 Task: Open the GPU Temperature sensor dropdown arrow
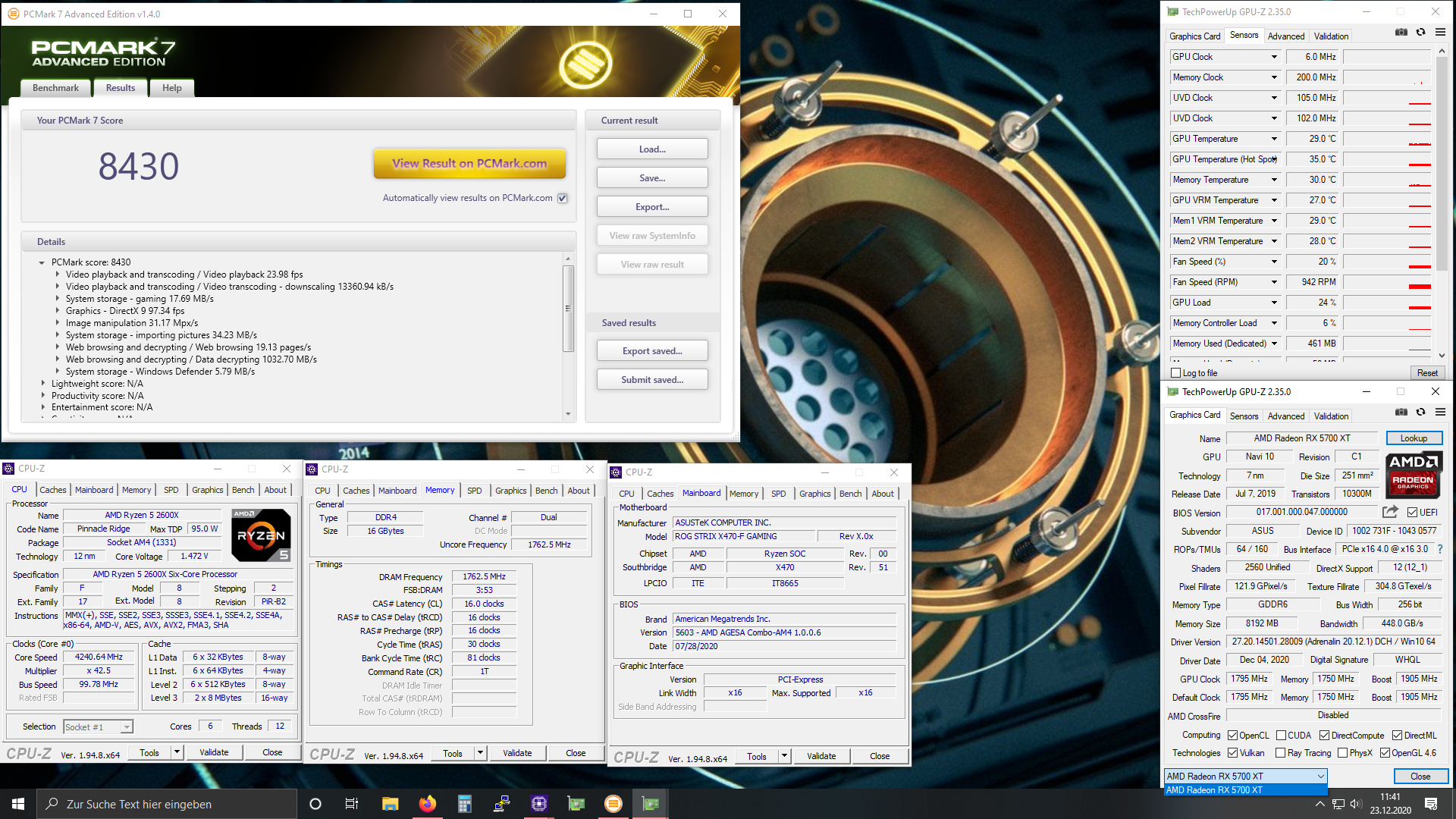click(x=1274, y=139)
